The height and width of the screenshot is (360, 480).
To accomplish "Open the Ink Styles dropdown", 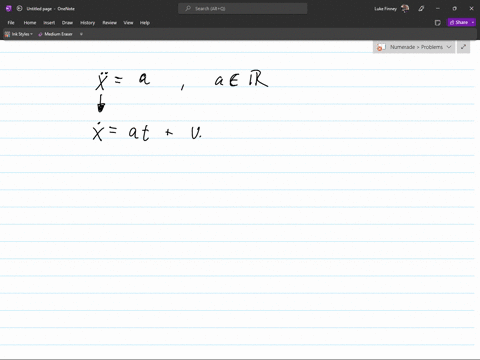I will click(19, 34).
